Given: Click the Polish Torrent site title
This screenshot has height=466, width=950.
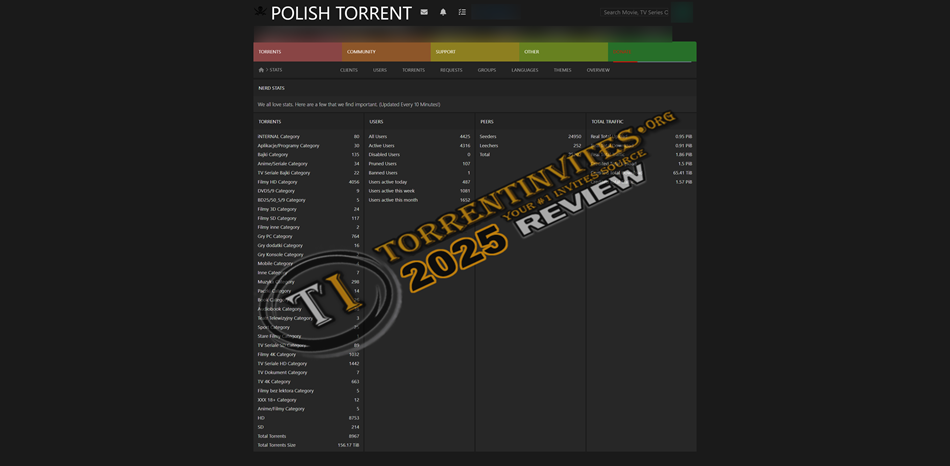Looking at the screenshot, I should coord(341,13).
